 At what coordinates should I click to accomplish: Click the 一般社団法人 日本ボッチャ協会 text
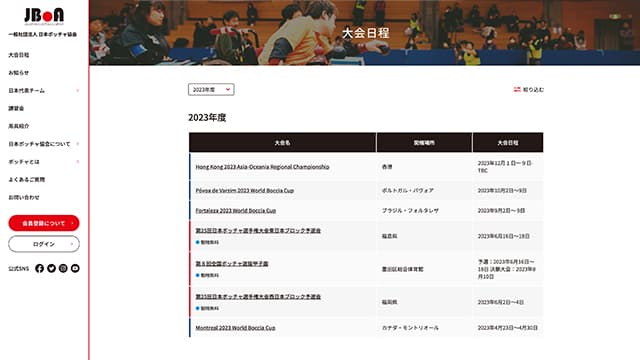pyautogui.click(x=43, y=35)
